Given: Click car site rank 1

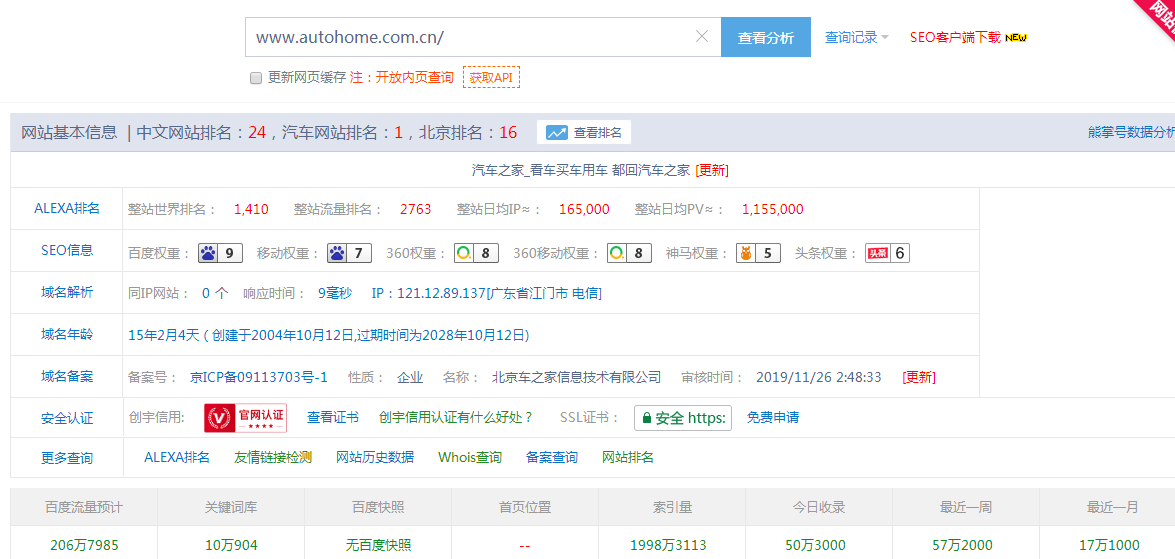Looking at the screenshot, I should pyautogui.click(x=399, y=133).
